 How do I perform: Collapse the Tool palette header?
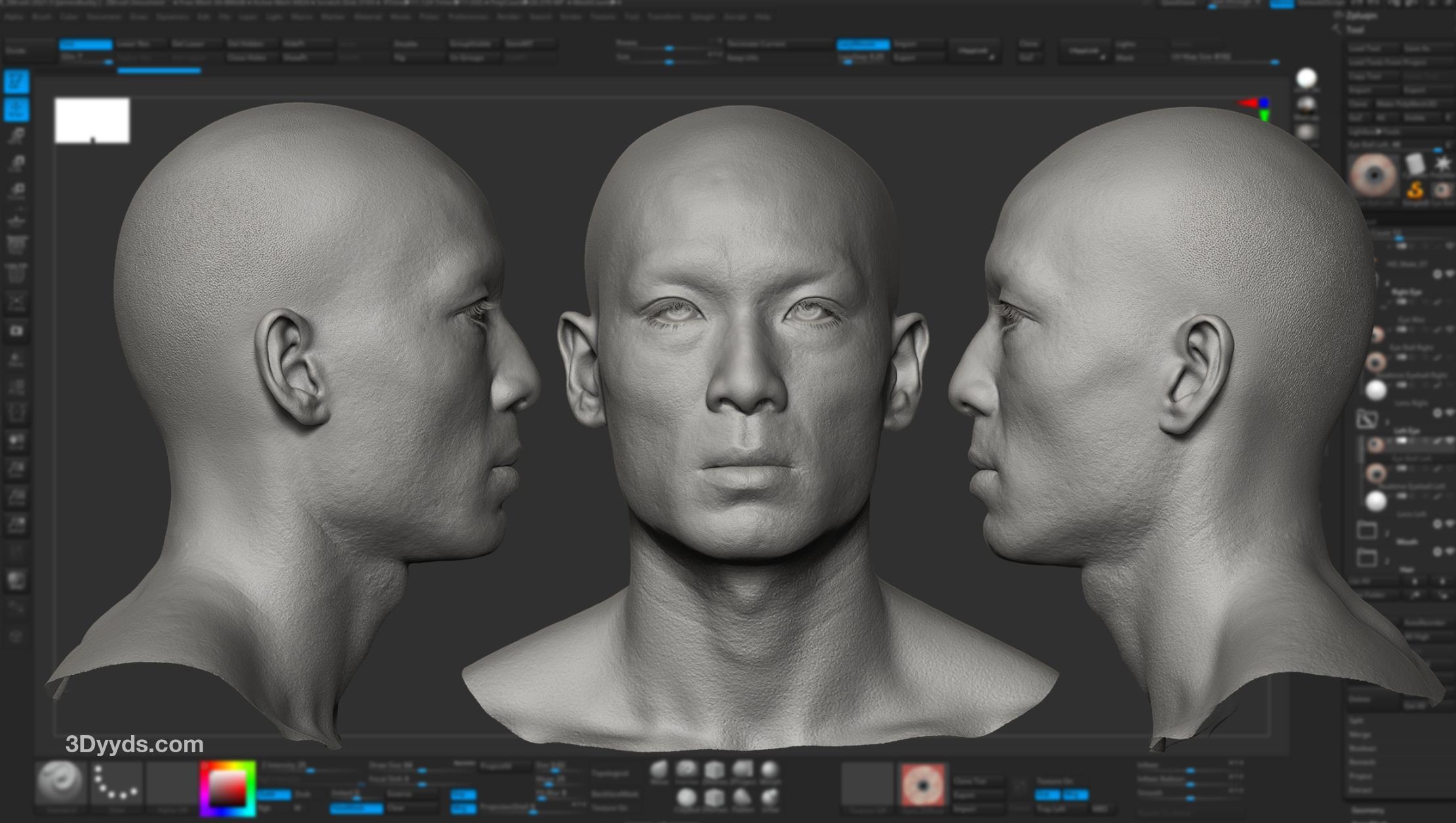(1355, 29)
